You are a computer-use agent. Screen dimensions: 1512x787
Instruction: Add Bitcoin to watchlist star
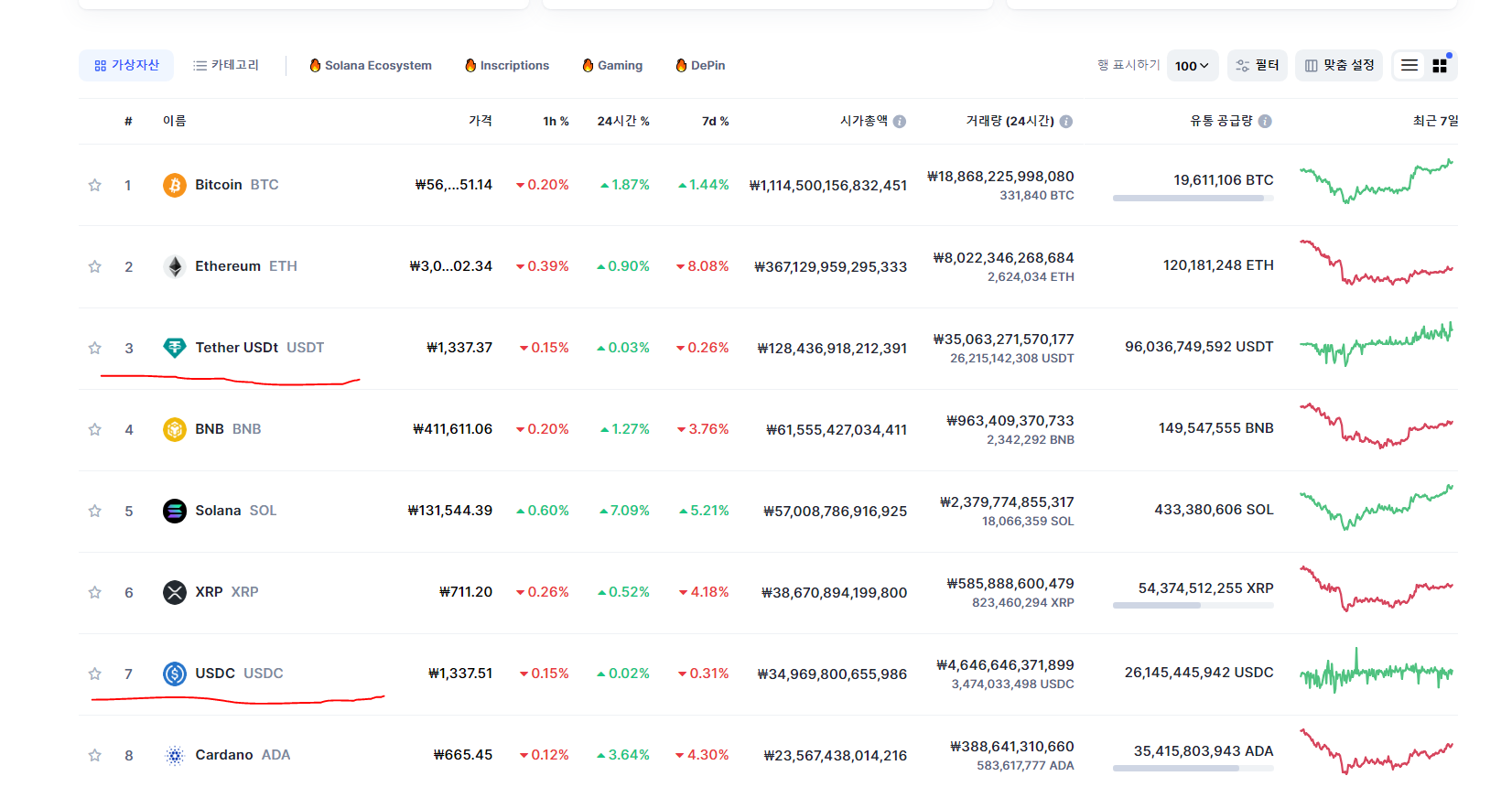click(94, 185)
